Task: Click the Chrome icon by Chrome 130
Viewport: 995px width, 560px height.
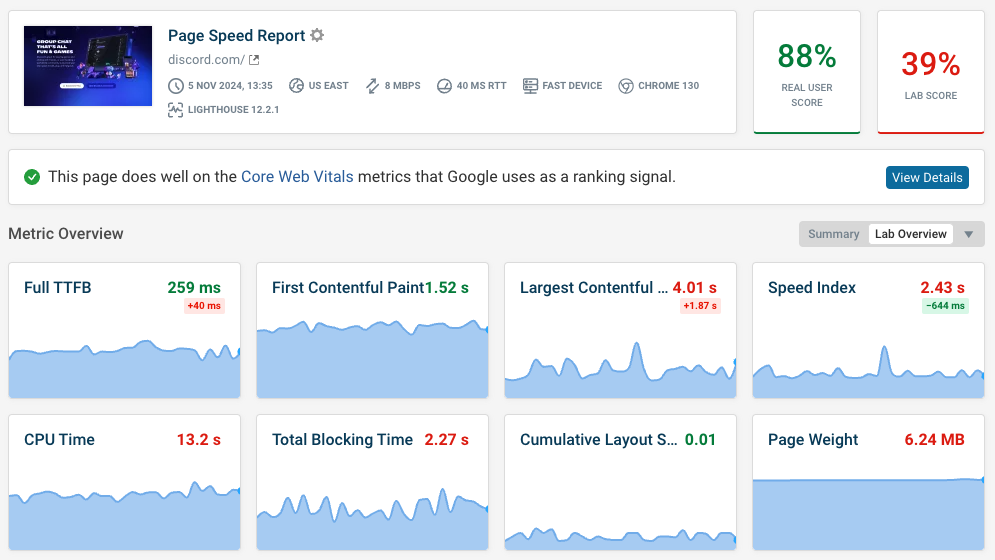Action: click(626, 86)
